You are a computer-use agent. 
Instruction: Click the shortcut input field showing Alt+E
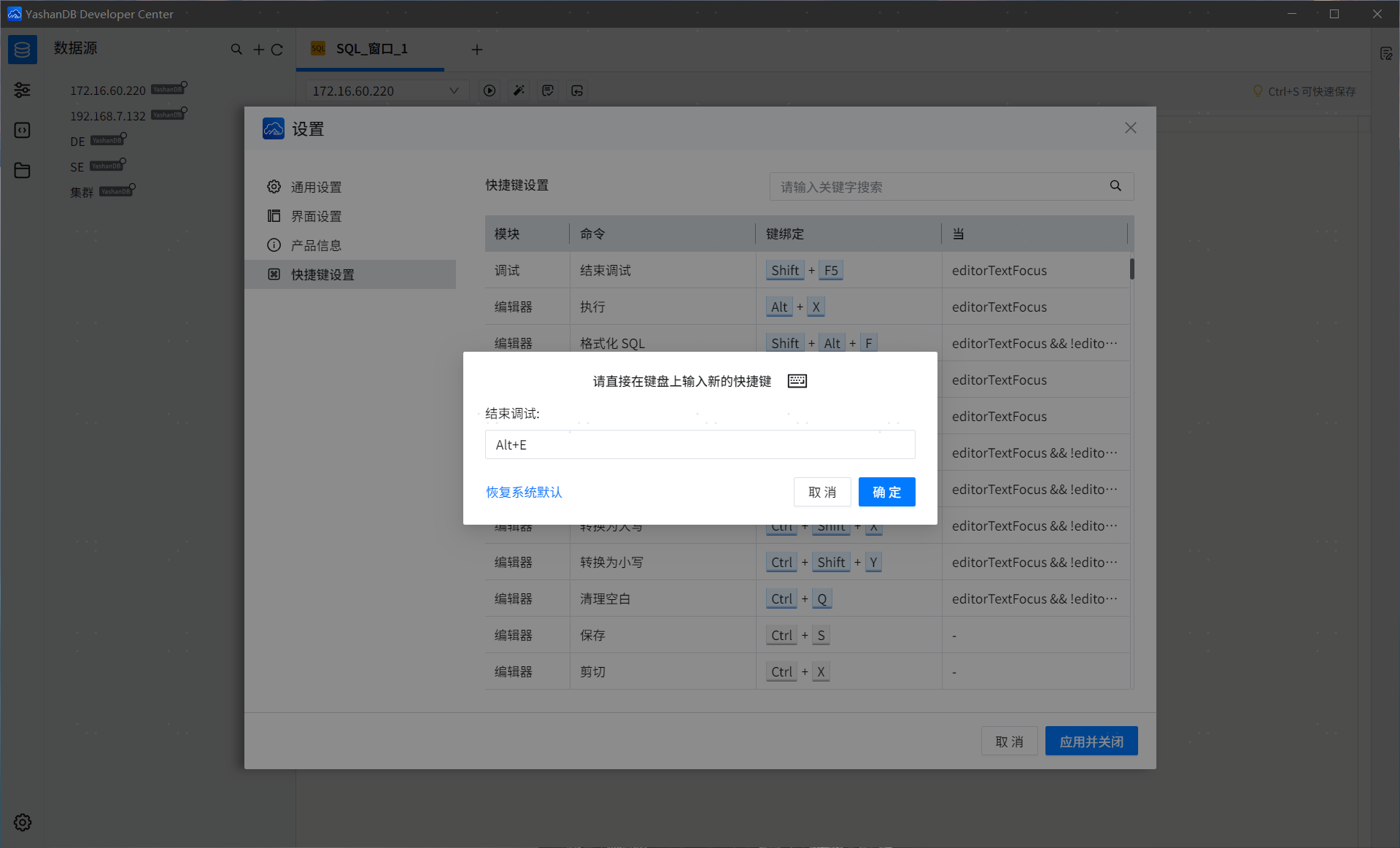[x=700, y=444]
